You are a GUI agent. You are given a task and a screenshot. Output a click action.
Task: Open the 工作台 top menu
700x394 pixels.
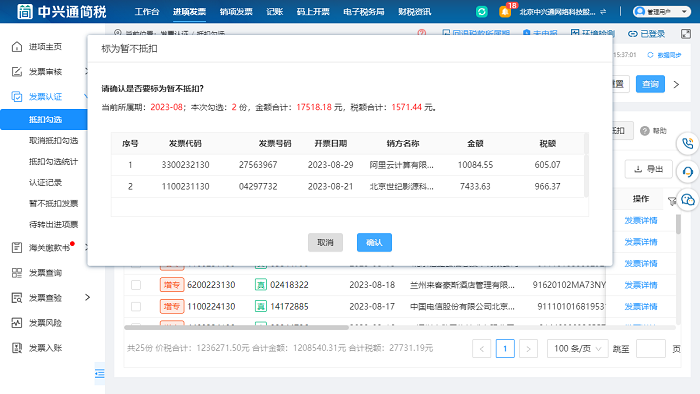coord(147,12)
